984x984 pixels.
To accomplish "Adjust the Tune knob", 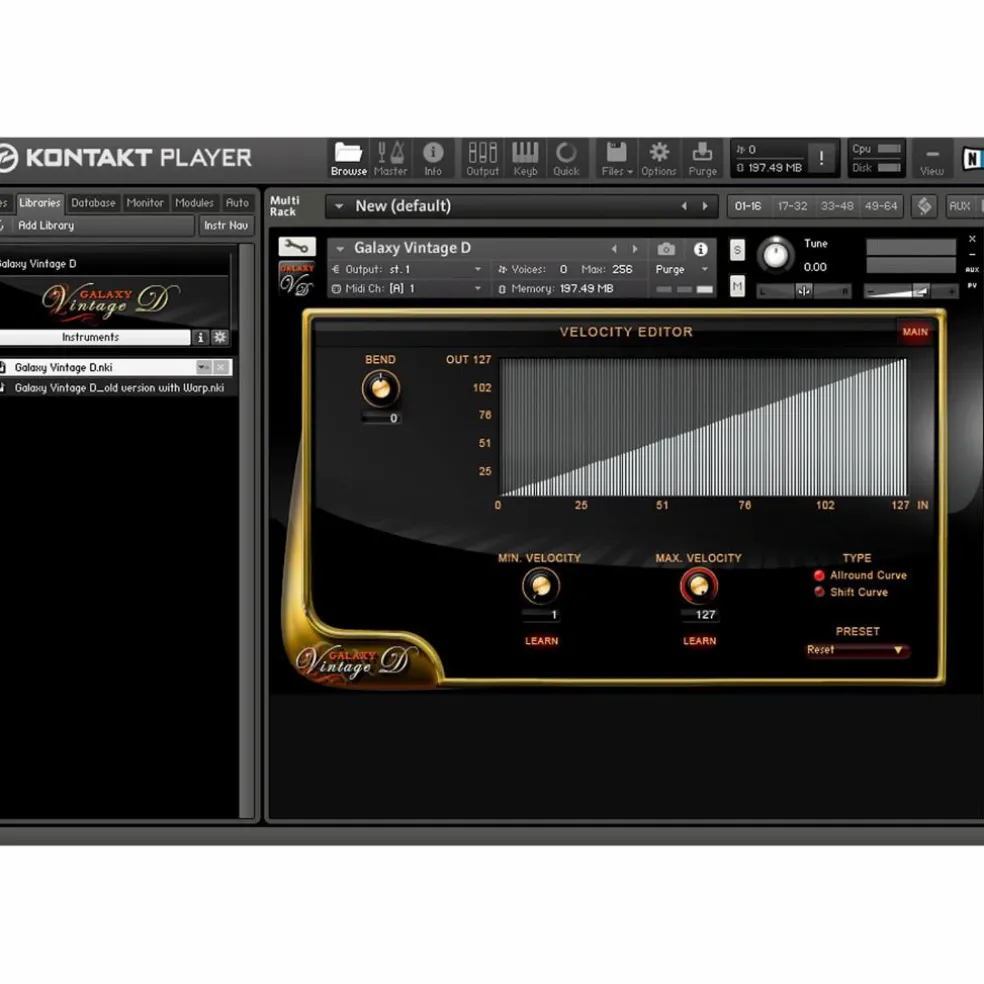I will (776, 255).
